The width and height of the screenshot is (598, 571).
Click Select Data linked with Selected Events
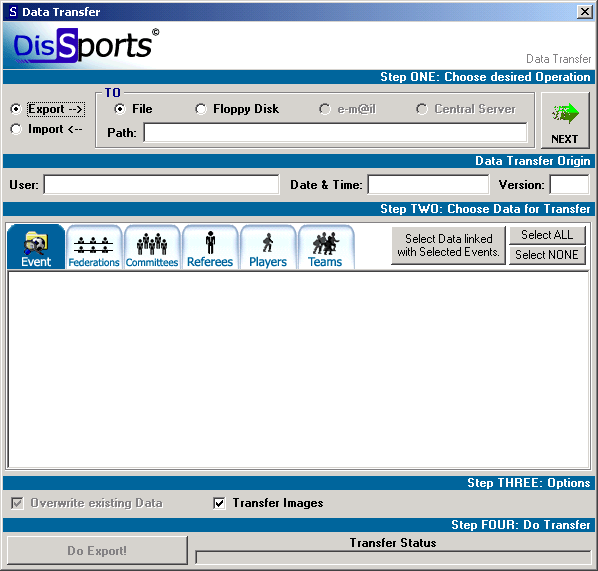point(448,245)
